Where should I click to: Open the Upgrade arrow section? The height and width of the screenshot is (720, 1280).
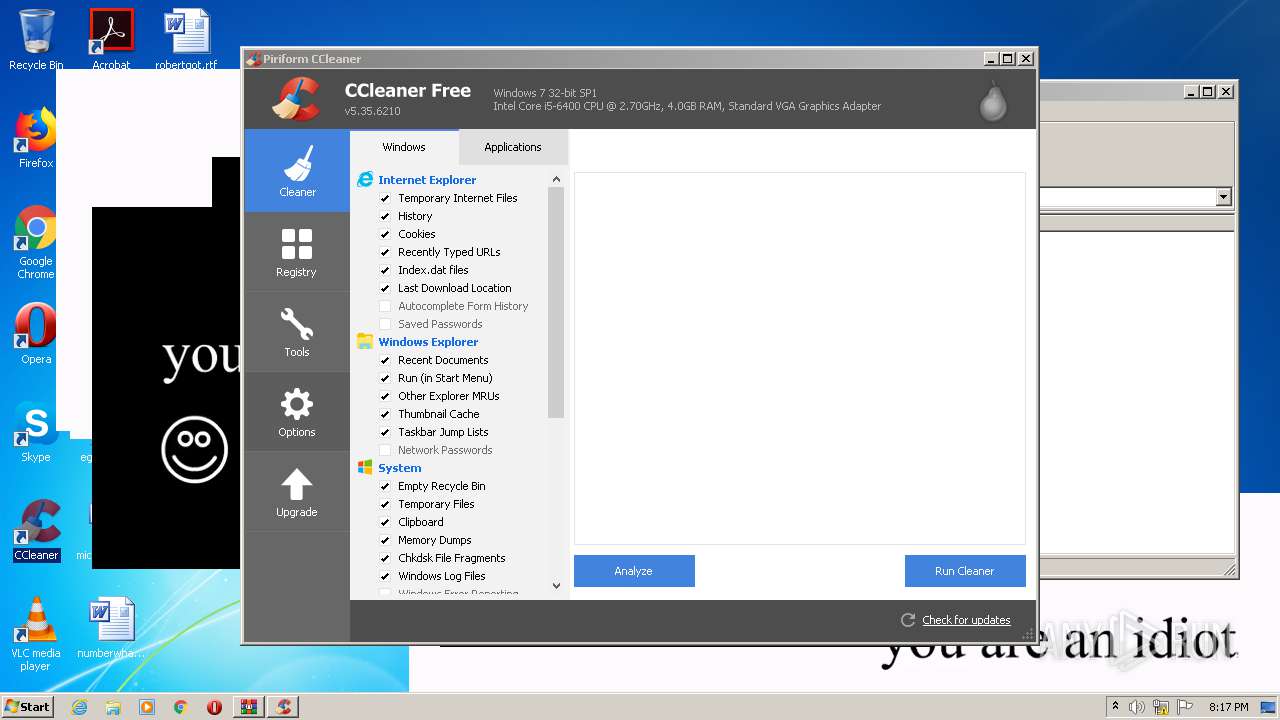(297, 491)
